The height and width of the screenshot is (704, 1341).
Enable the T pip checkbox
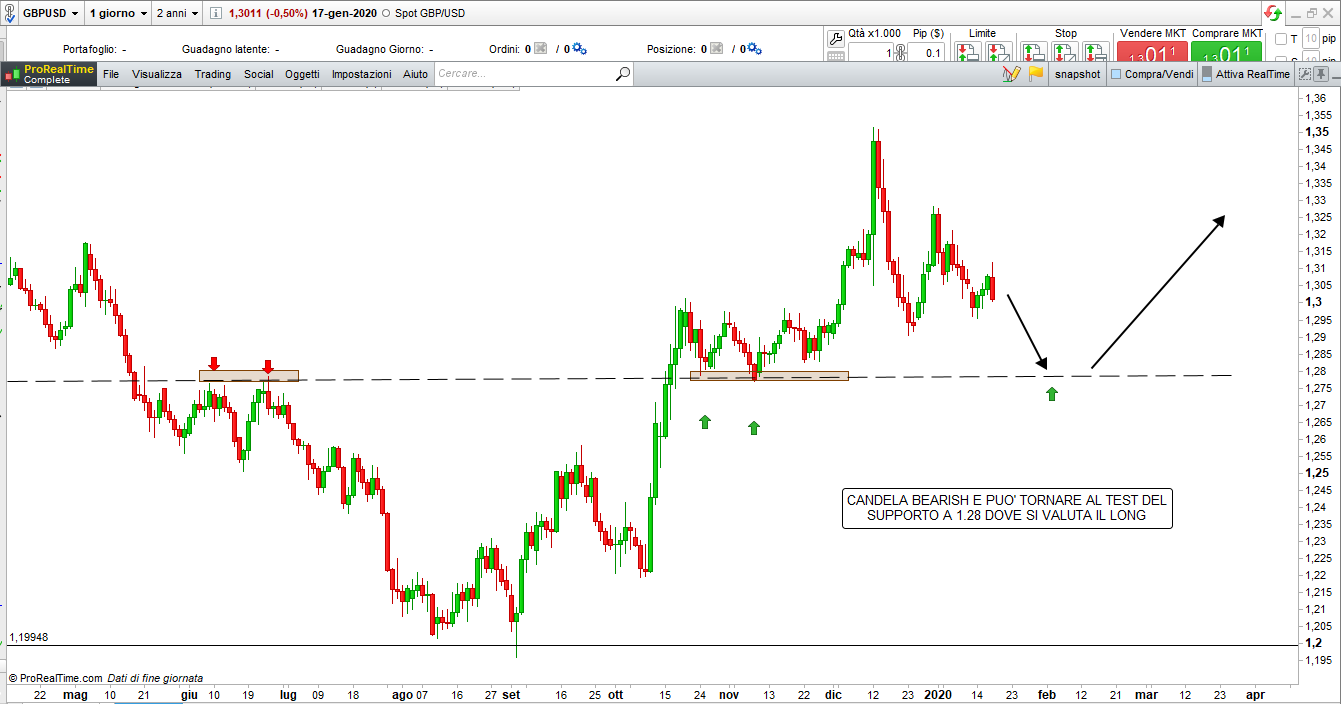point(1281,39)
